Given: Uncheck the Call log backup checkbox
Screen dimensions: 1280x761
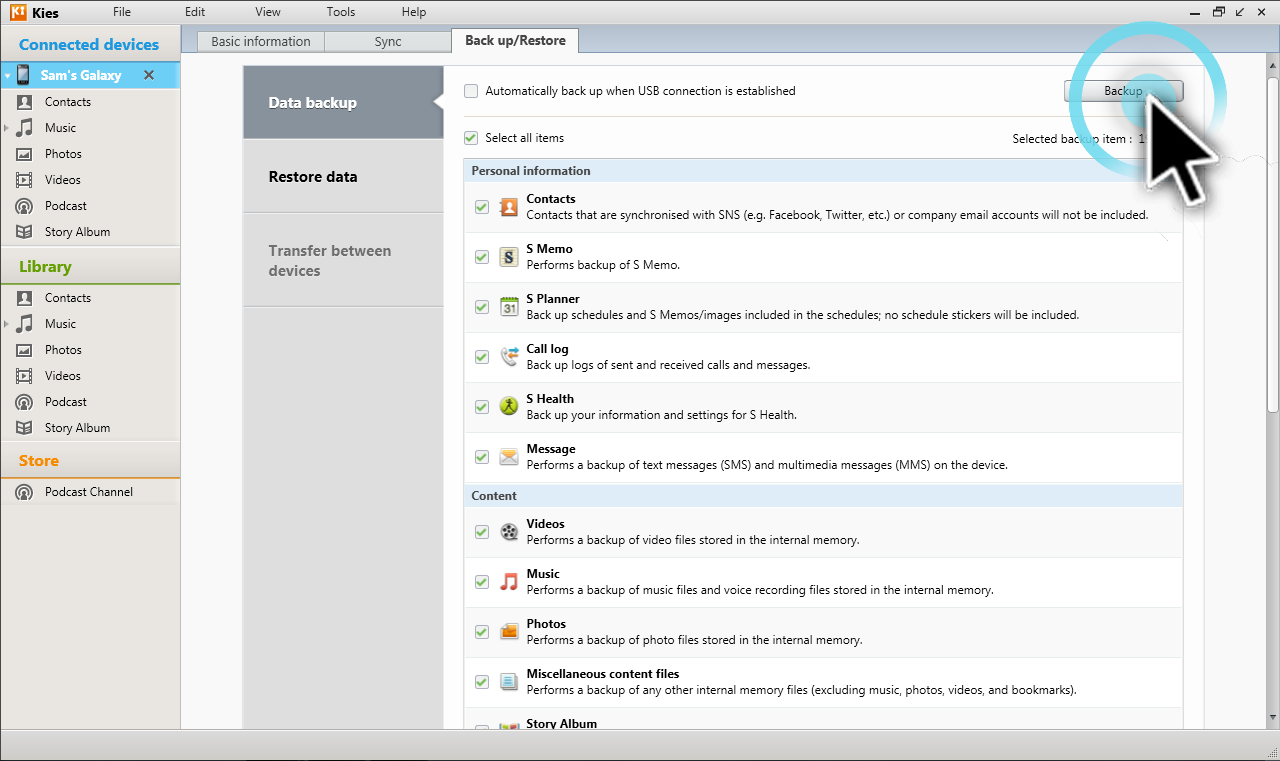Looking at the screenshot, I should 482,357.
